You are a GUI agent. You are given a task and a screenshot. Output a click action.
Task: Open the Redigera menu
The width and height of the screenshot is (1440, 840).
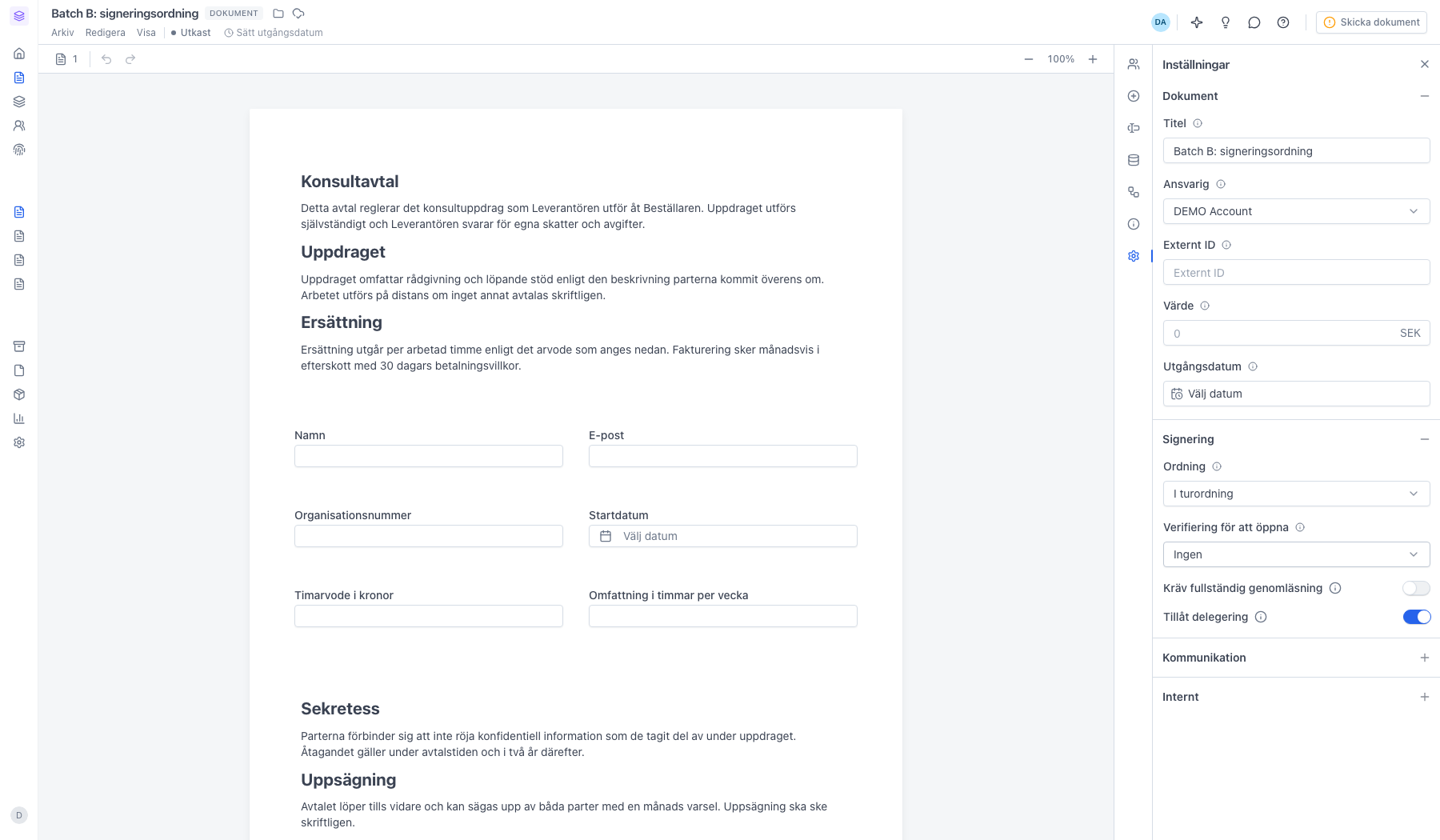106,33
